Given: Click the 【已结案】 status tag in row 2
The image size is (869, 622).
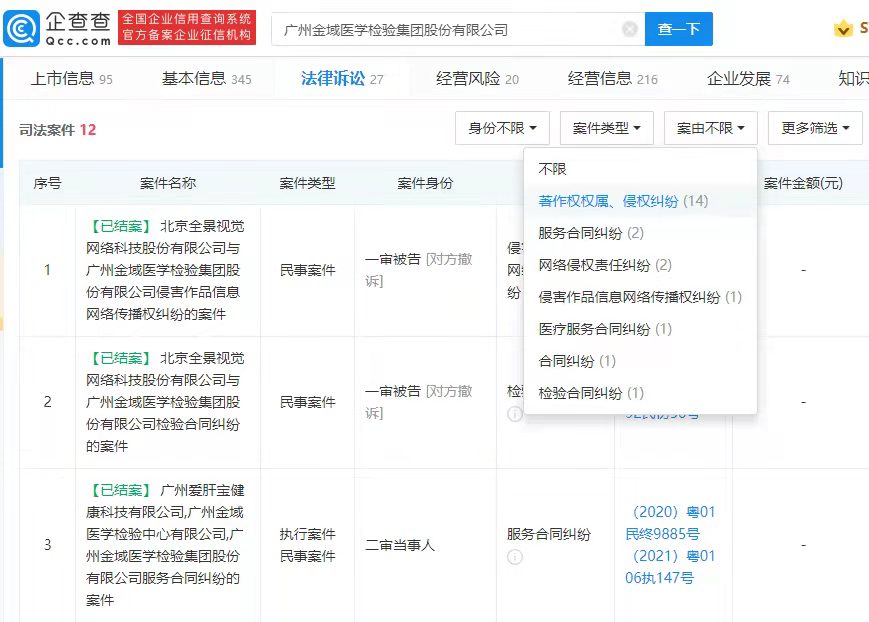Looking at the screenshot, I should [x=120, y=358].
